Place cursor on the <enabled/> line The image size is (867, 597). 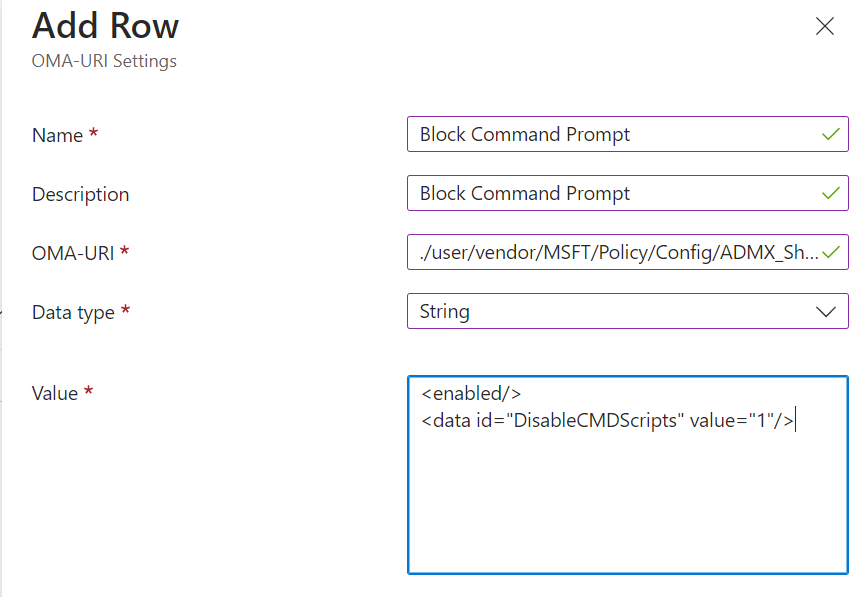point(471,394)
